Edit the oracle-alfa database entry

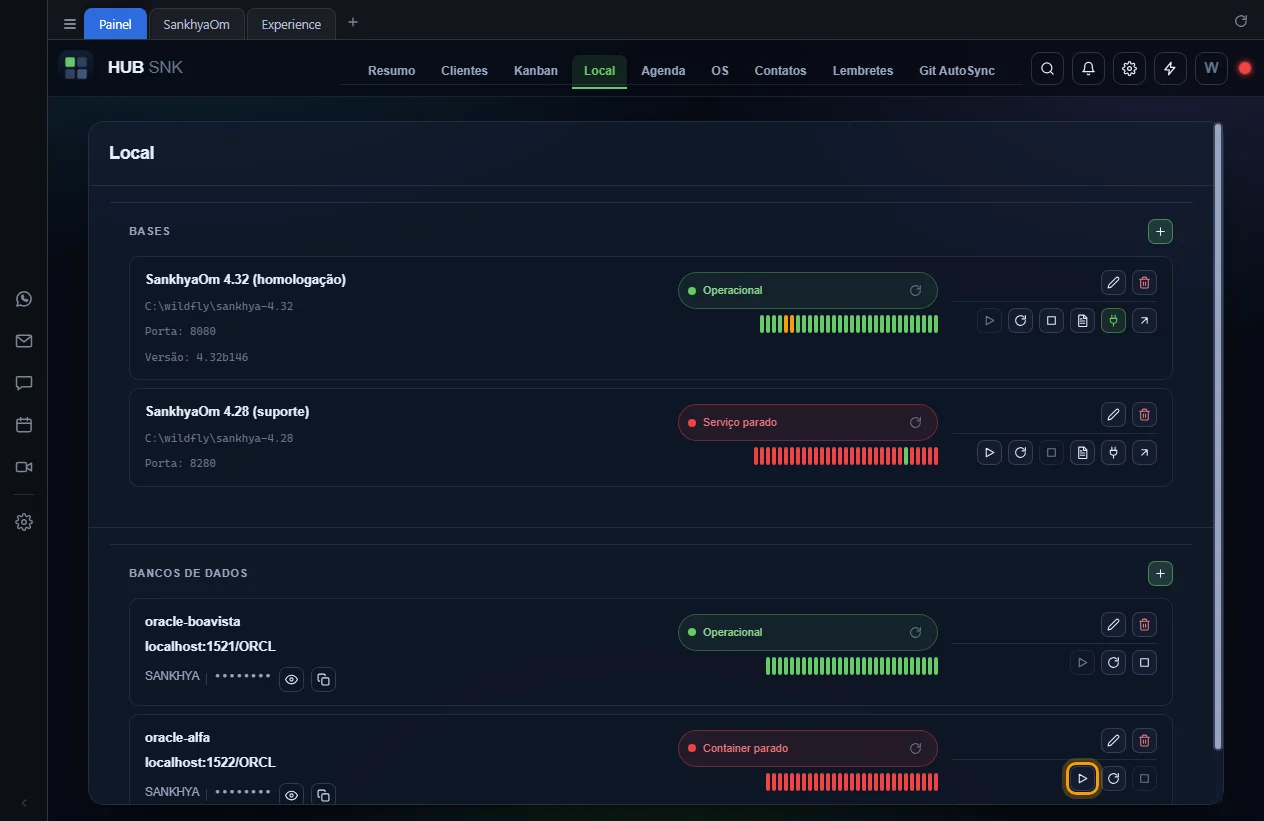tap(1113, 741)
